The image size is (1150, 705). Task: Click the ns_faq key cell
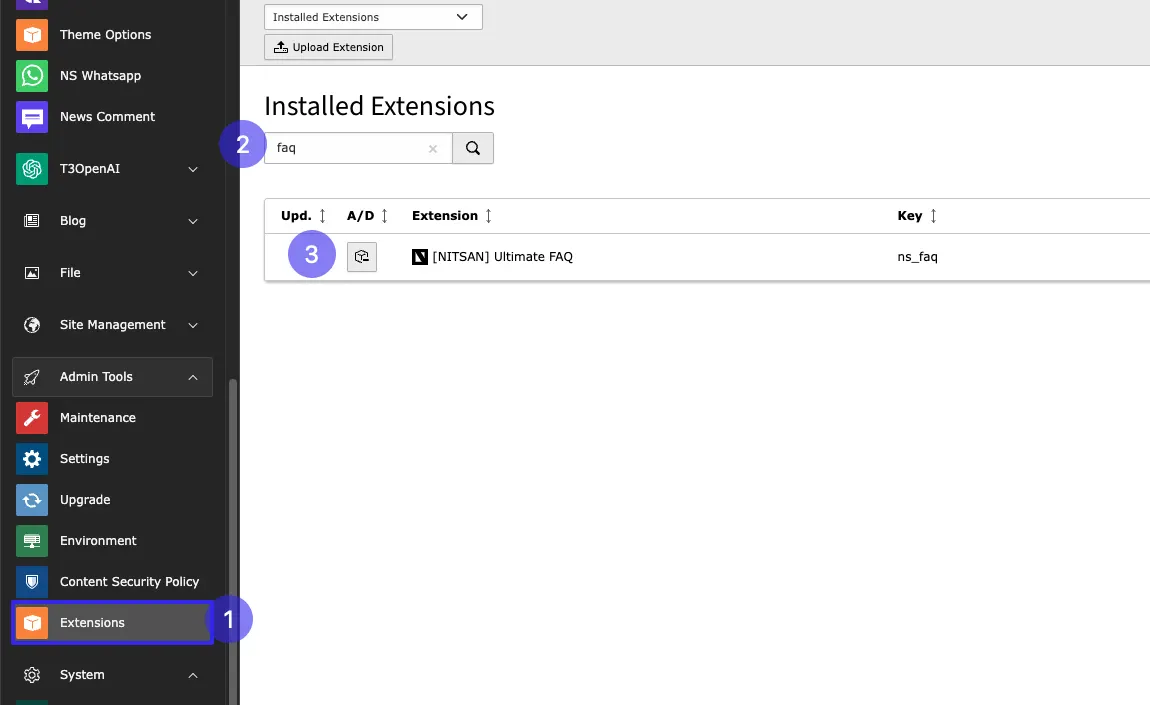[x=918, y=257]
